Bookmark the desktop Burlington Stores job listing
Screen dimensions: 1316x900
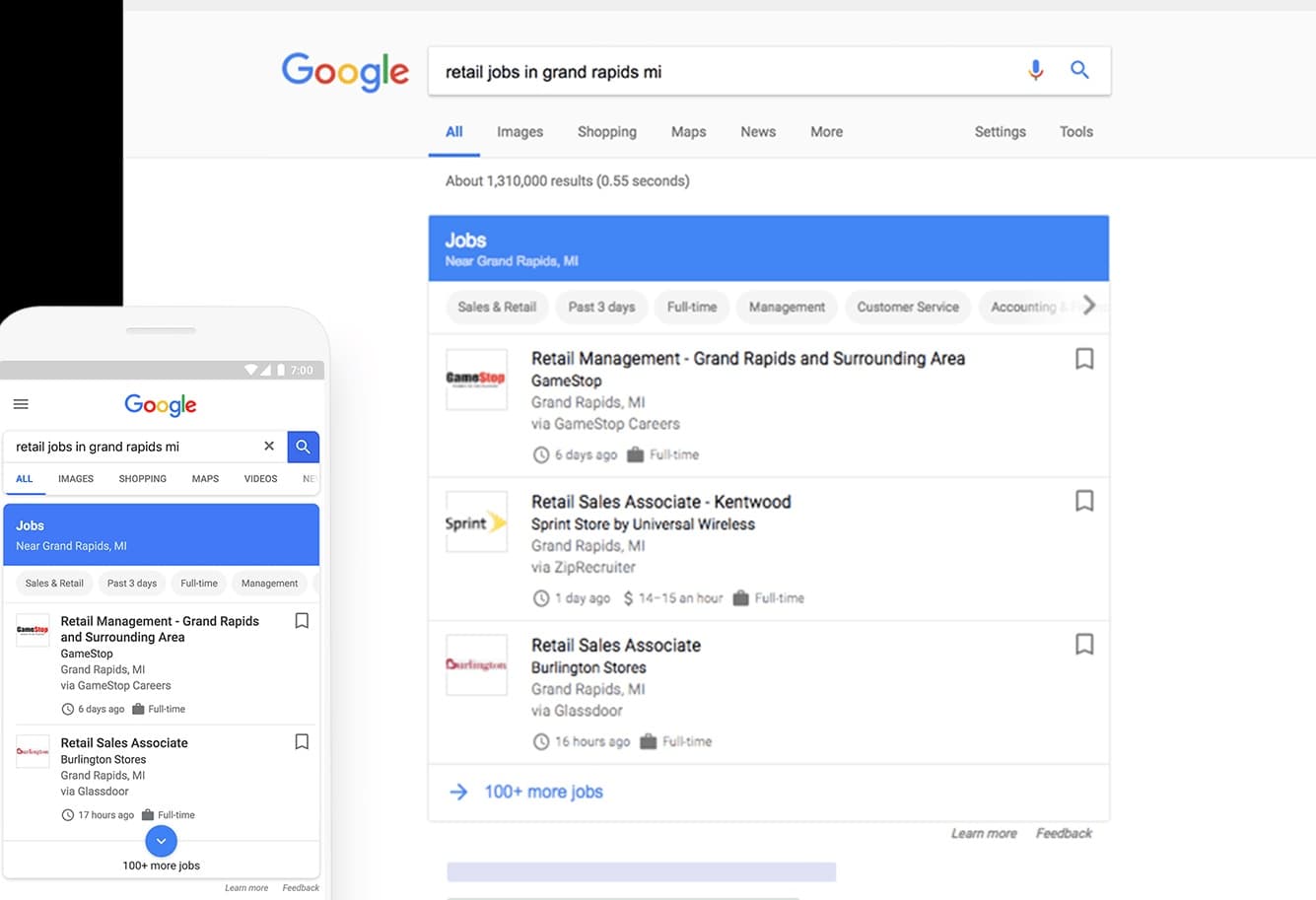coord(1084,644)
